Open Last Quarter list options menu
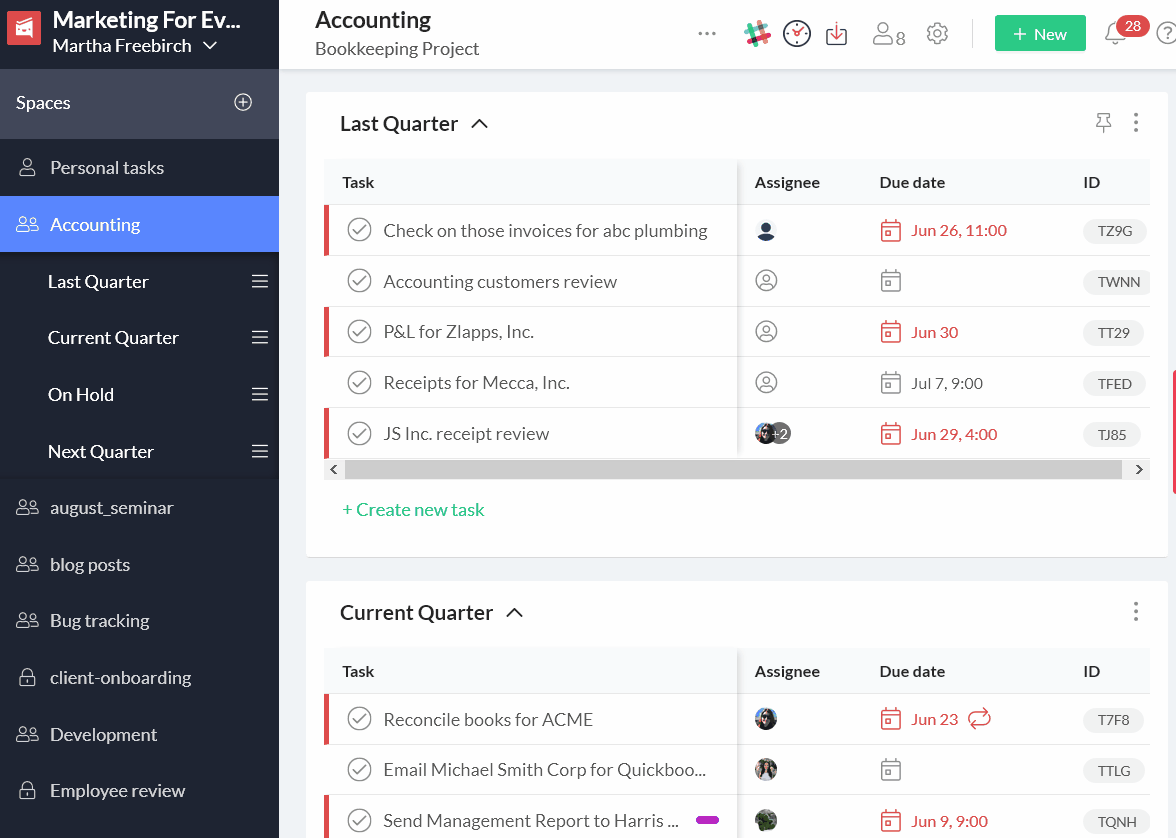Image resolution: width=1176 pixels, height=838 pixels. [1136, 123]
